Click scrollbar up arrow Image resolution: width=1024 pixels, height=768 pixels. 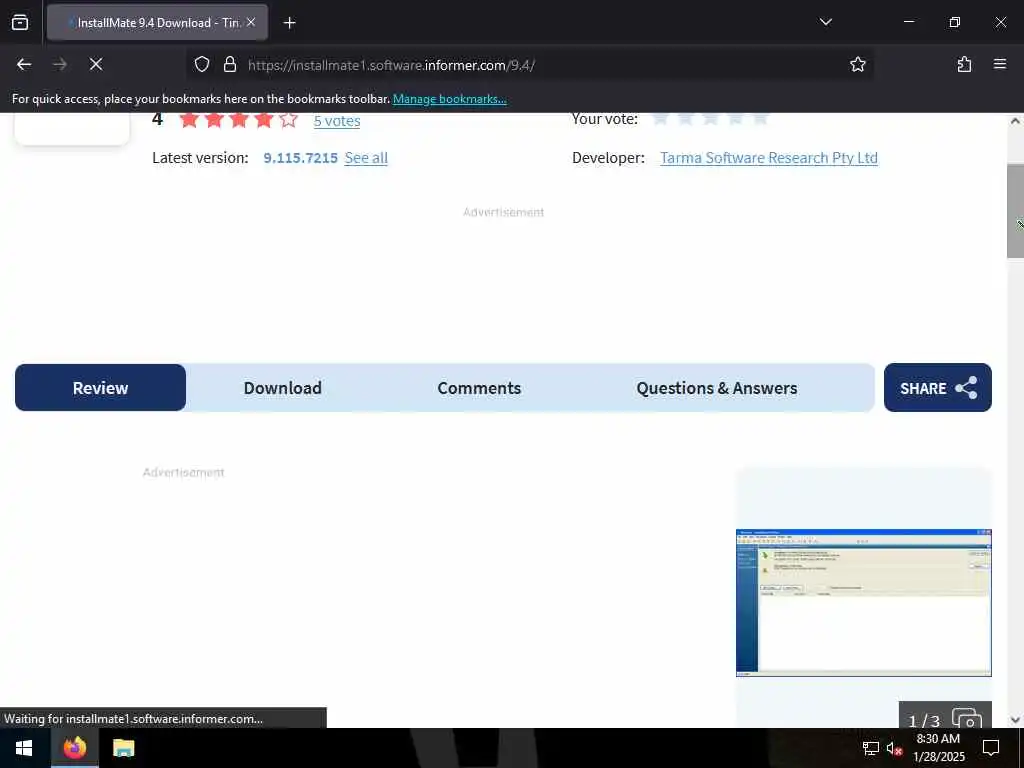point(1015,121)
